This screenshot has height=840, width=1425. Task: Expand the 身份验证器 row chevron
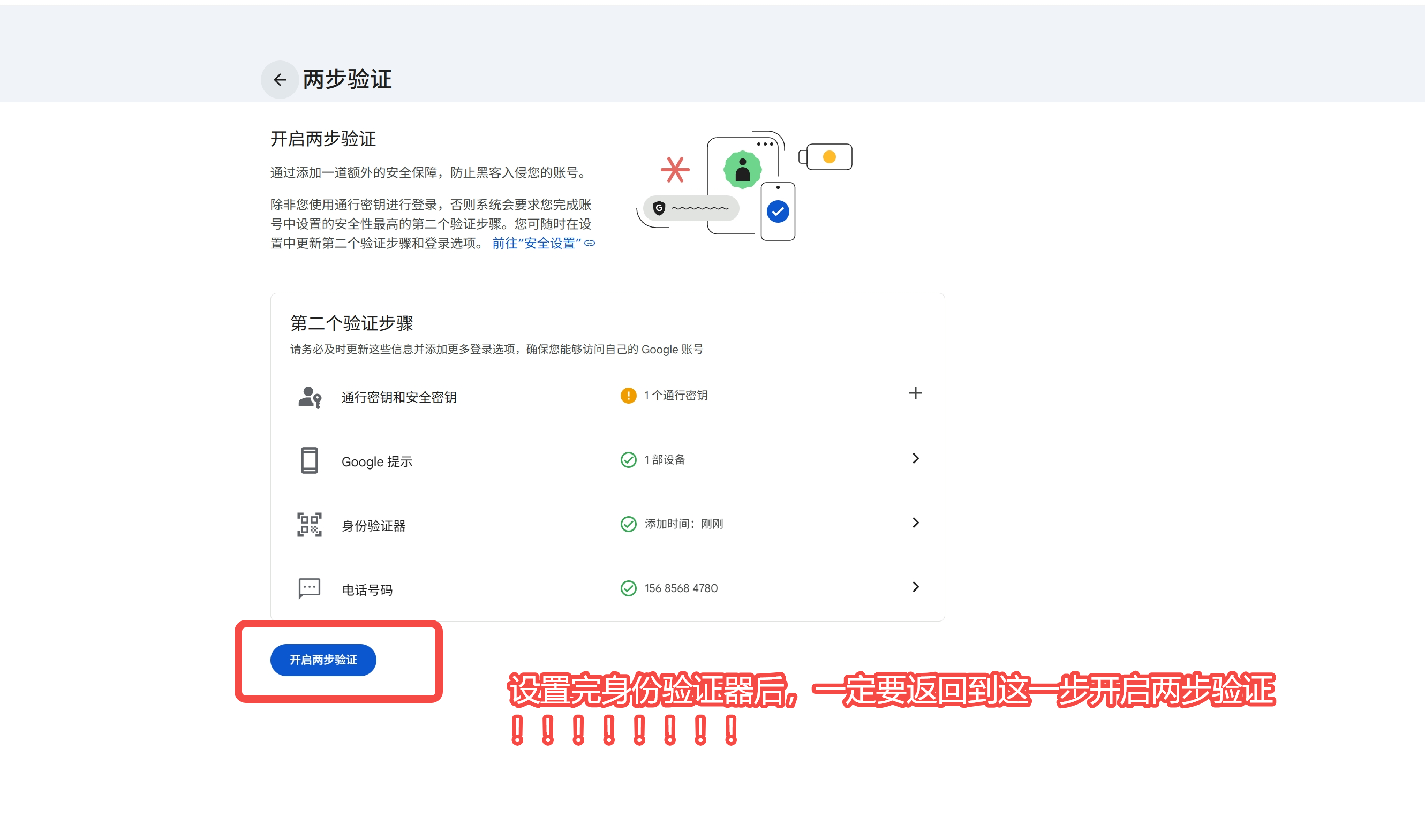(916, 523)
